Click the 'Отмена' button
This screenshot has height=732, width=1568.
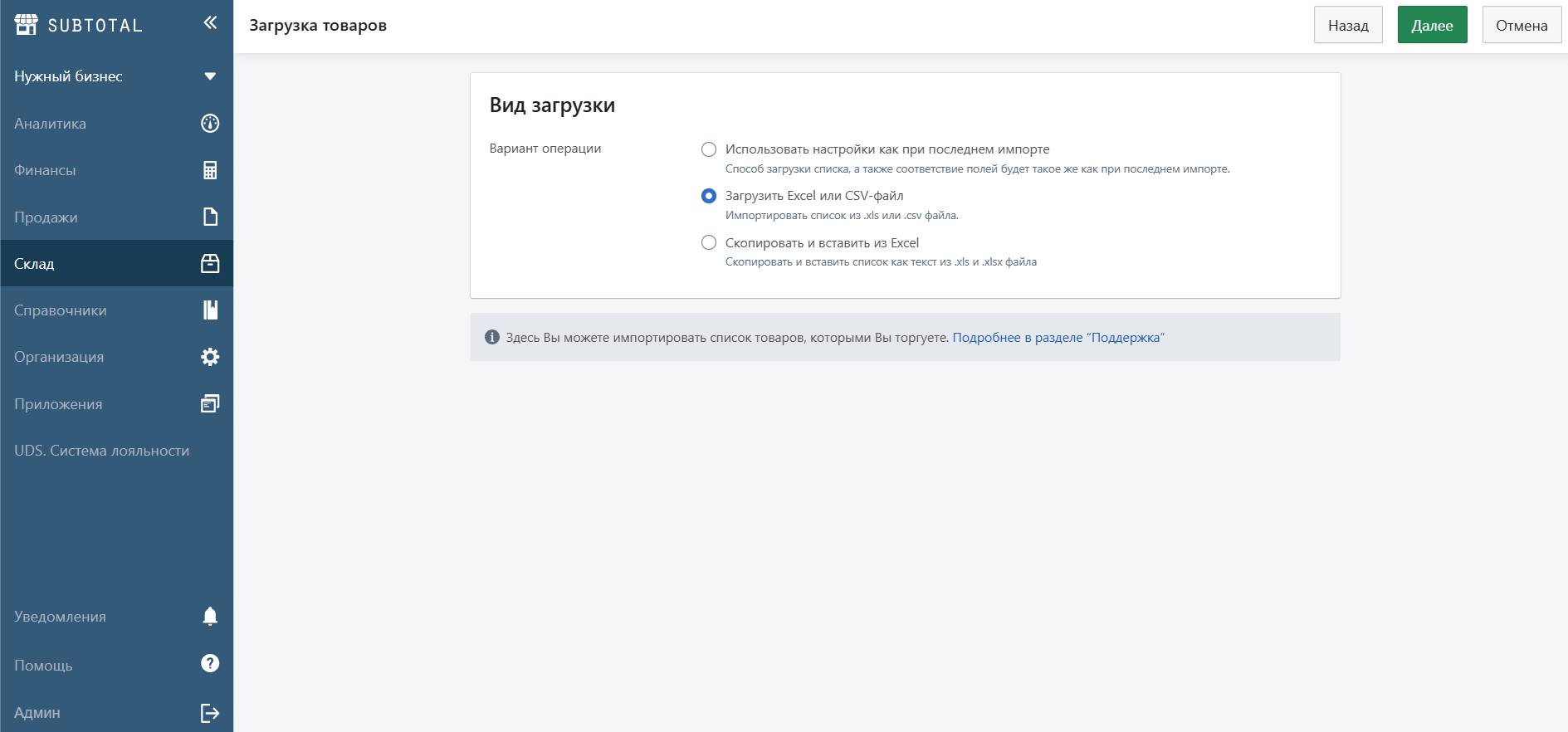tap(1521, 25)
